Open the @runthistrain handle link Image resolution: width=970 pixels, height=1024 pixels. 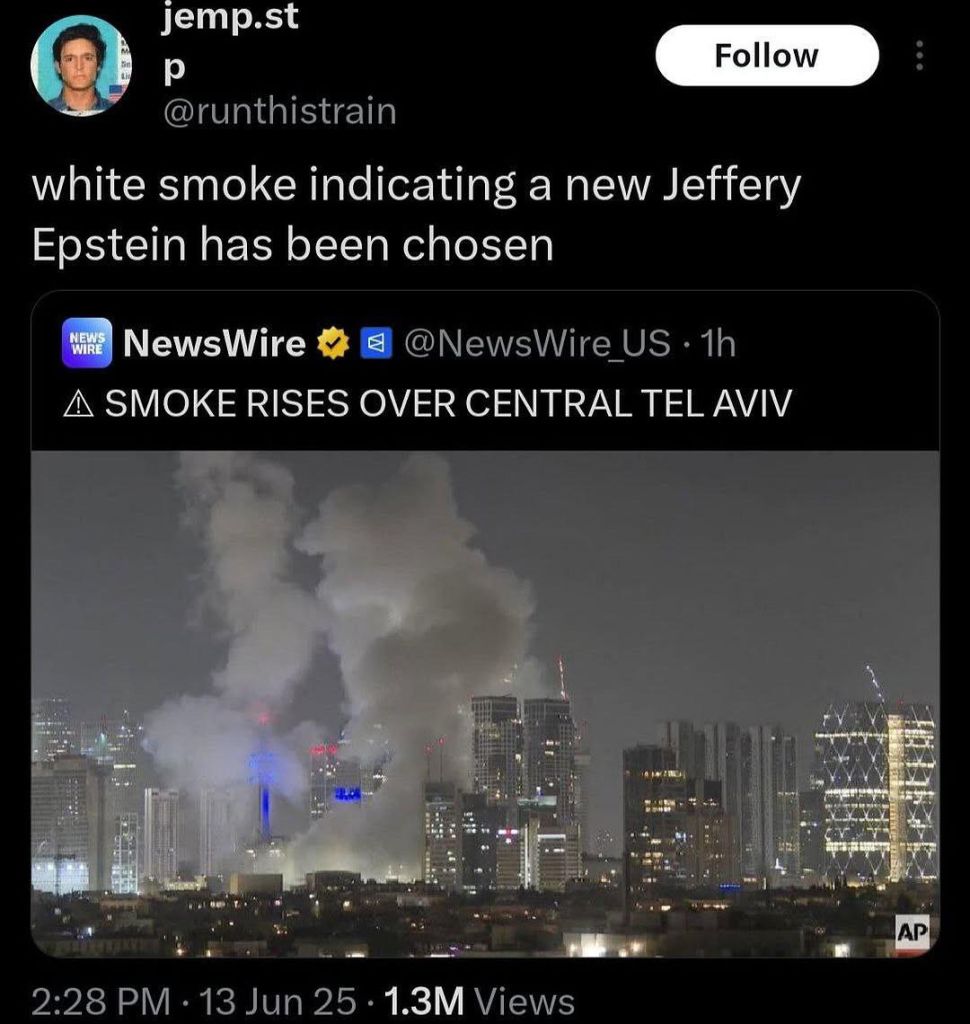click(279, 111)
